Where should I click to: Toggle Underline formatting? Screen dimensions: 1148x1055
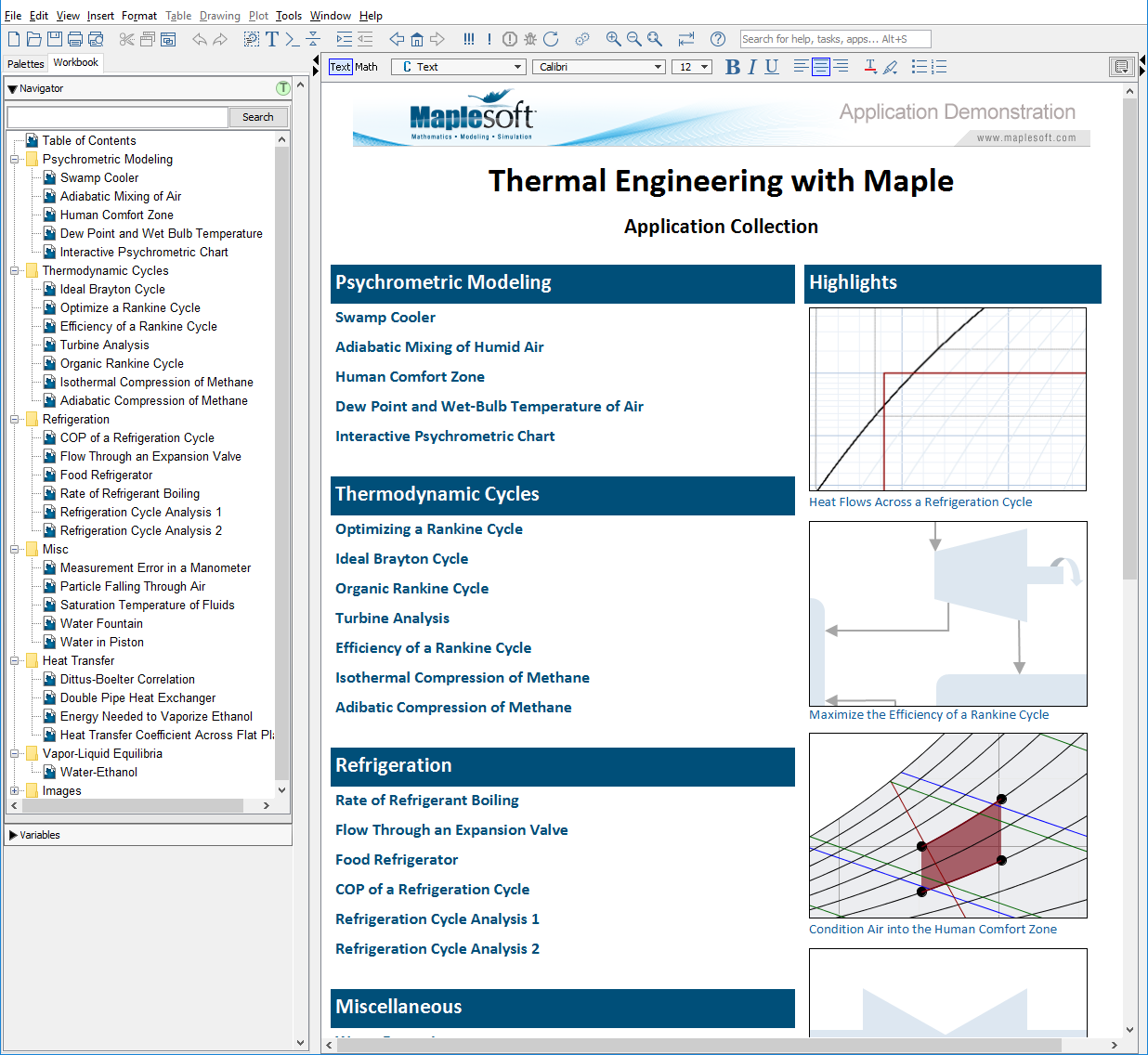pos(772,67)
